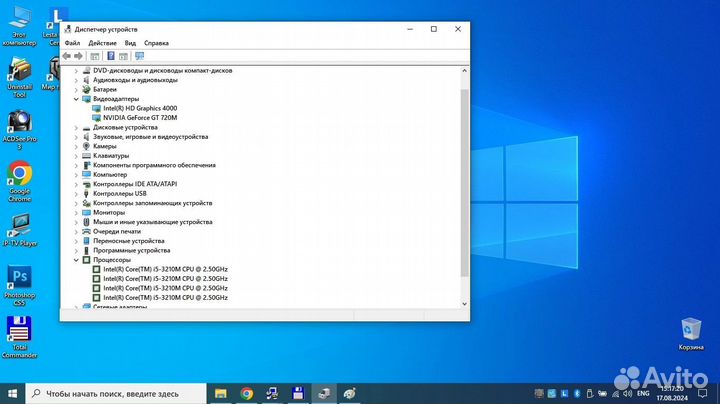Click the taskbar search box
The width and height of the screenshot is (720, 404).
coord(116,393)
